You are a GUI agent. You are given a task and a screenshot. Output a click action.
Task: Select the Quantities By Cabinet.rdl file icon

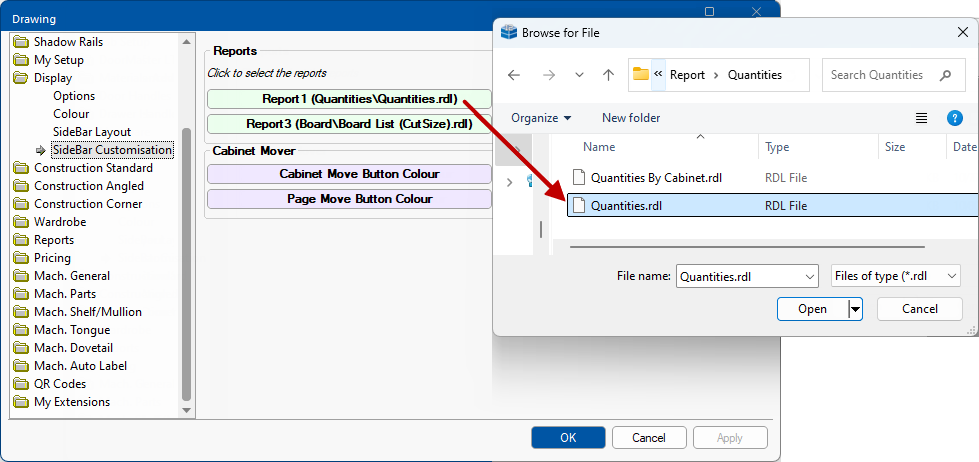tap(577, 178)
